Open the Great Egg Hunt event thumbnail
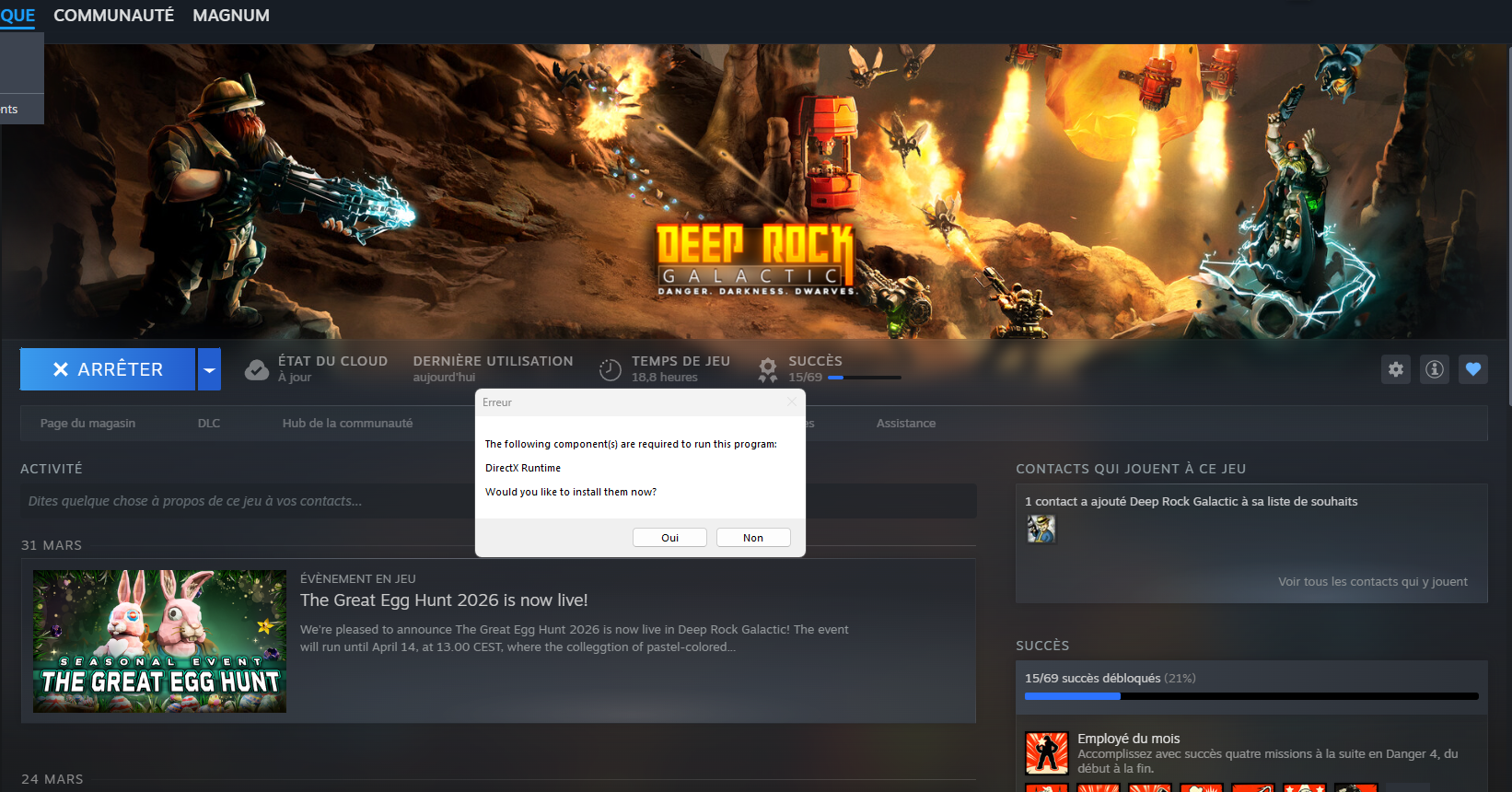This screenshot has width=1512, height=792. coord(159,641)
